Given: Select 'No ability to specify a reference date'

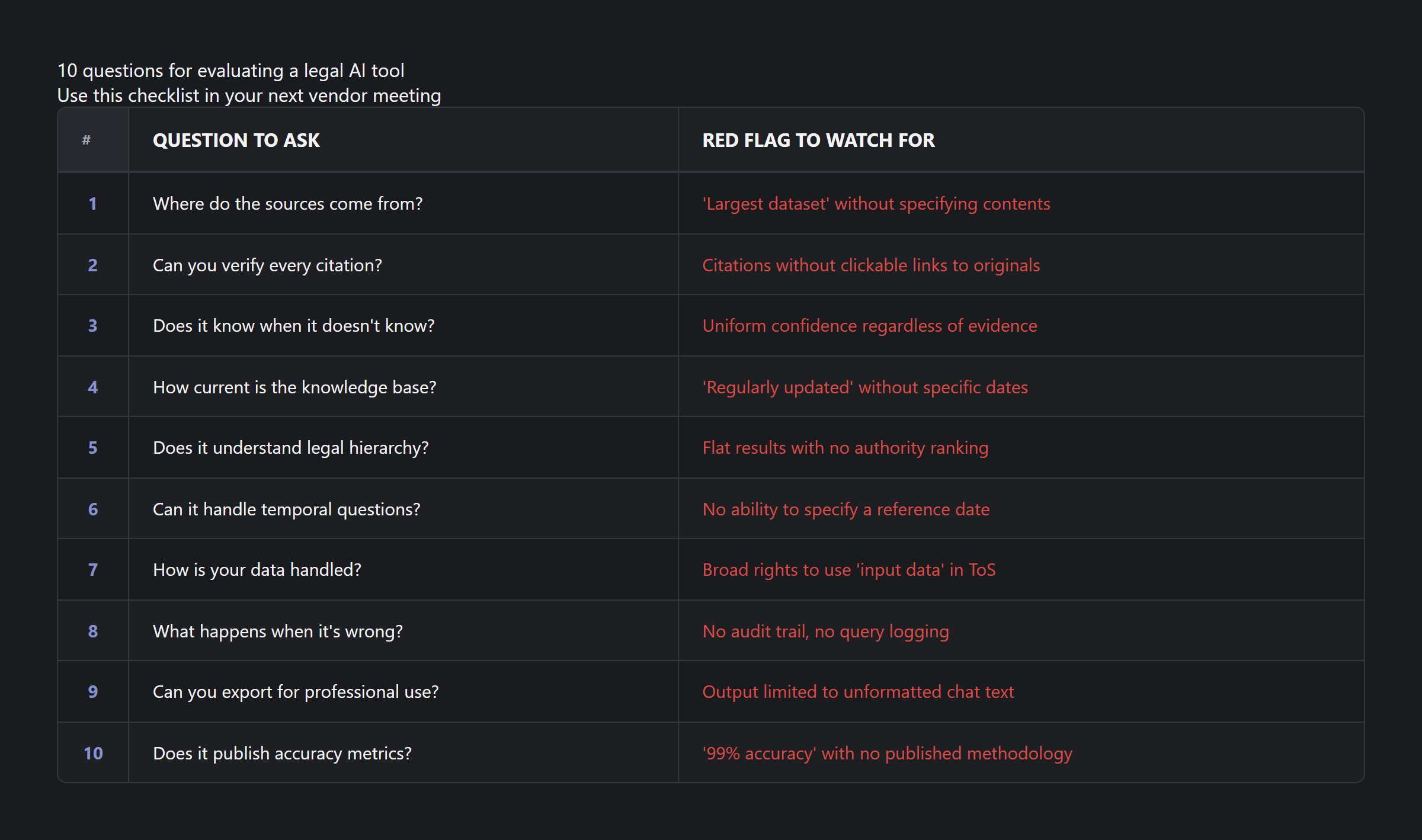Looking at the screenshot, I should coord(845,509).
